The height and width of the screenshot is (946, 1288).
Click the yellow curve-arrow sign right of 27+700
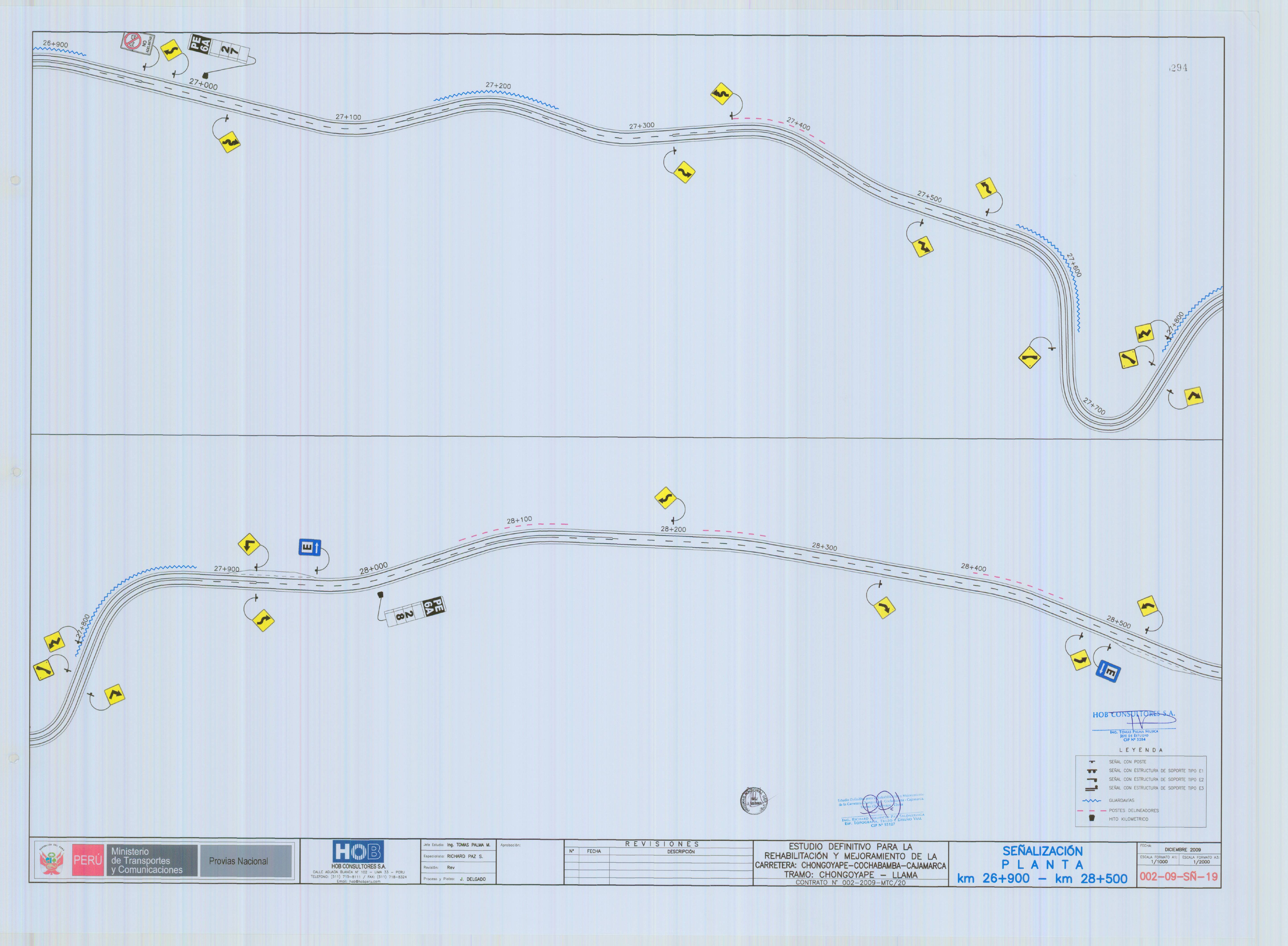point(1194,396)
